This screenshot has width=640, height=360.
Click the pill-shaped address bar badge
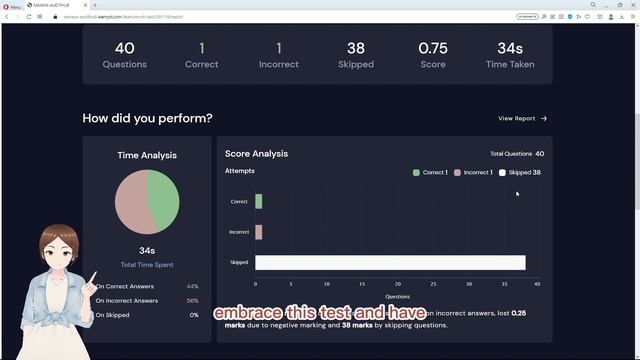click(527, 17)
